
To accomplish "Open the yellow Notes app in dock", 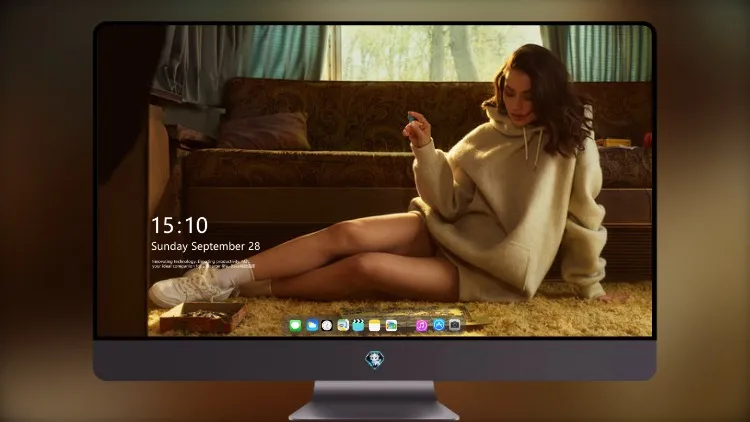I will (375, 326).
